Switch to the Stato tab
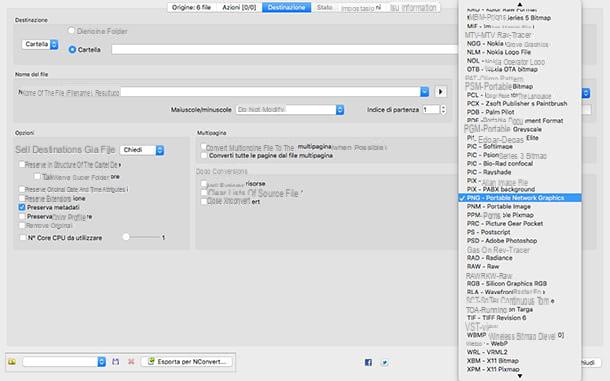The image size is (610, 381). [324, 7]
